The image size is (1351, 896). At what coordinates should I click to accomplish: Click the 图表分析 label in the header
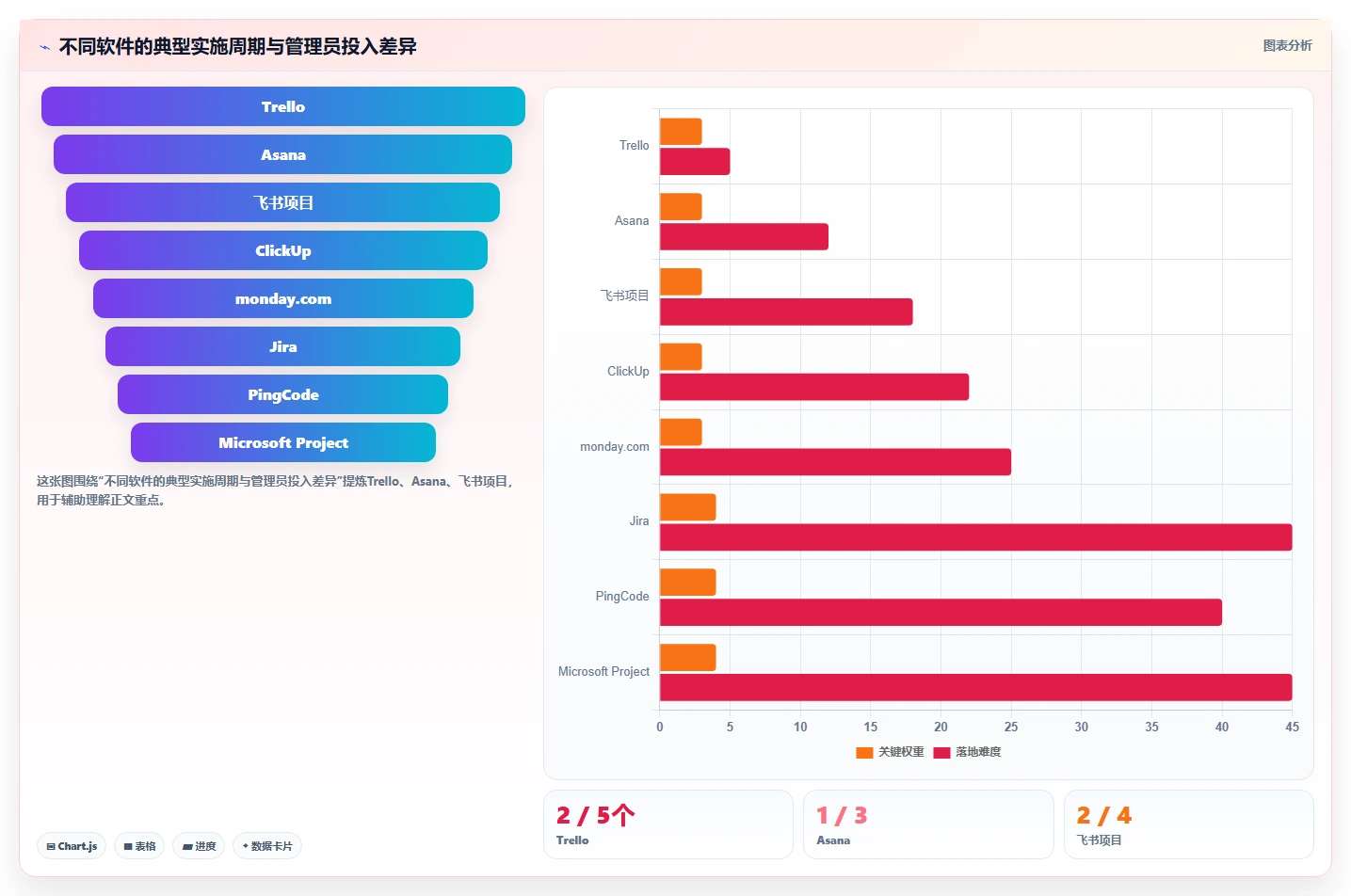click(x=1287, y=45)
